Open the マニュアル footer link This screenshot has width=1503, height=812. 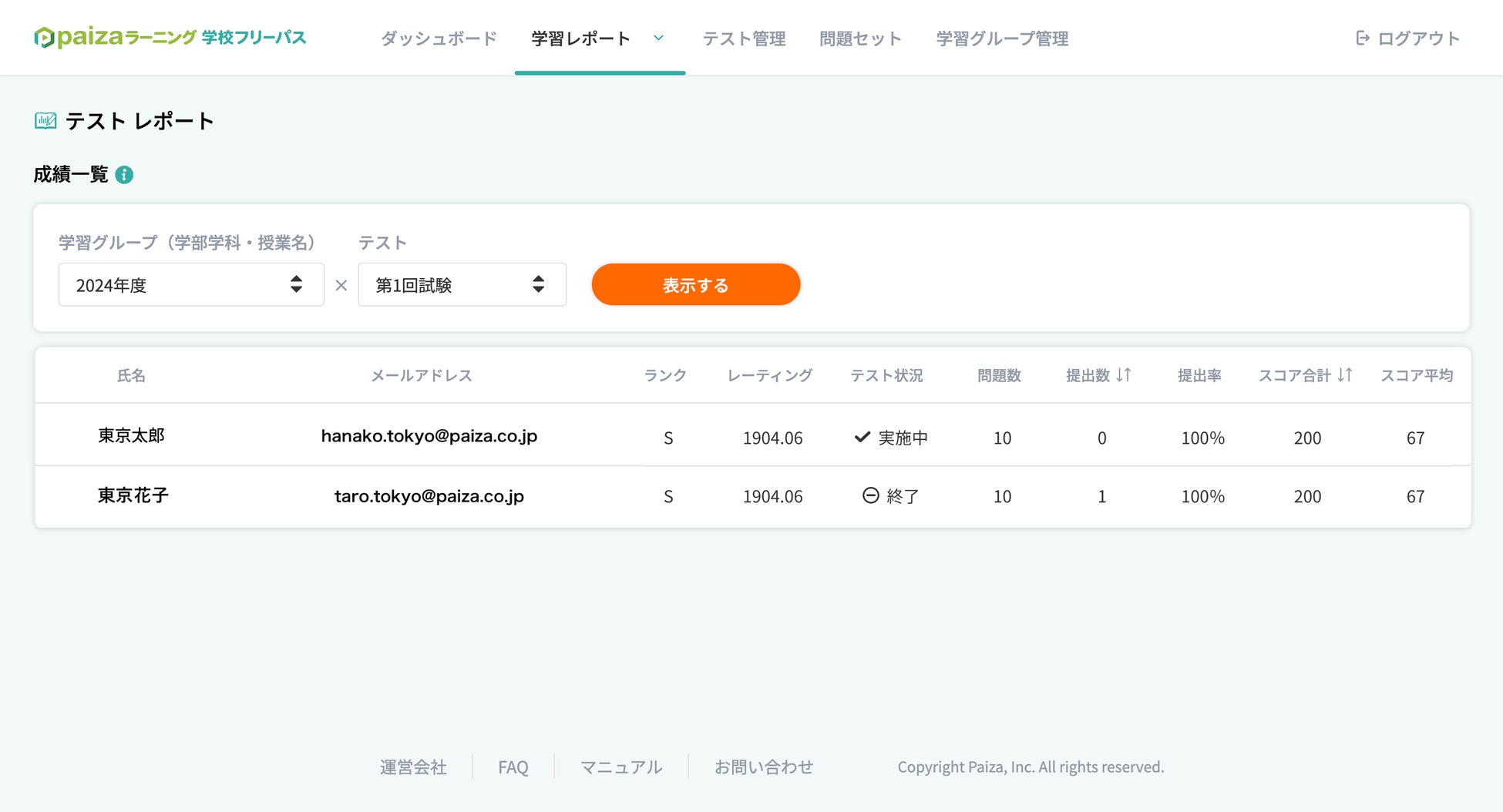pos(621,767)
